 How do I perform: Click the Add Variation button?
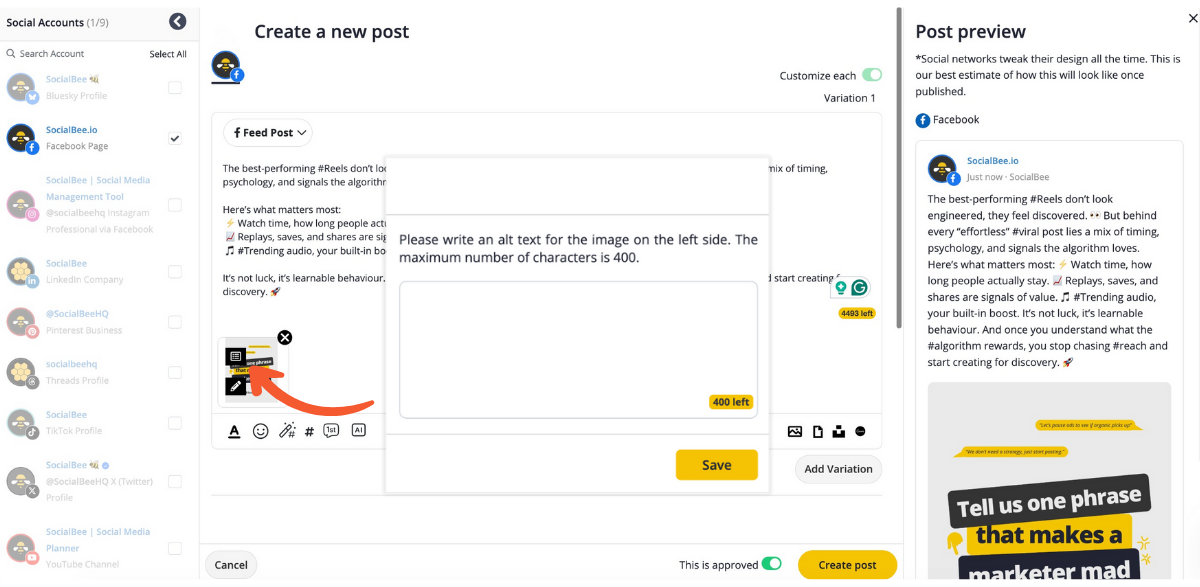pos(838,468)
